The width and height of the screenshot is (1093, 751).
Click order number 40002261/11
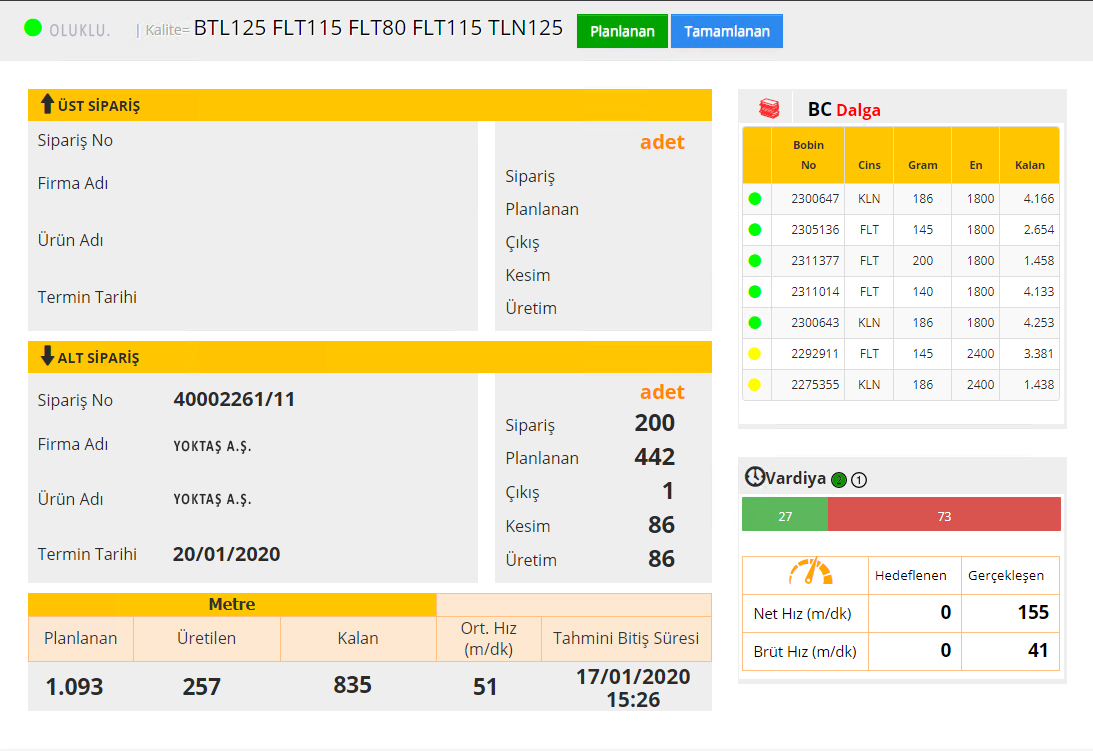click(234, 400)
